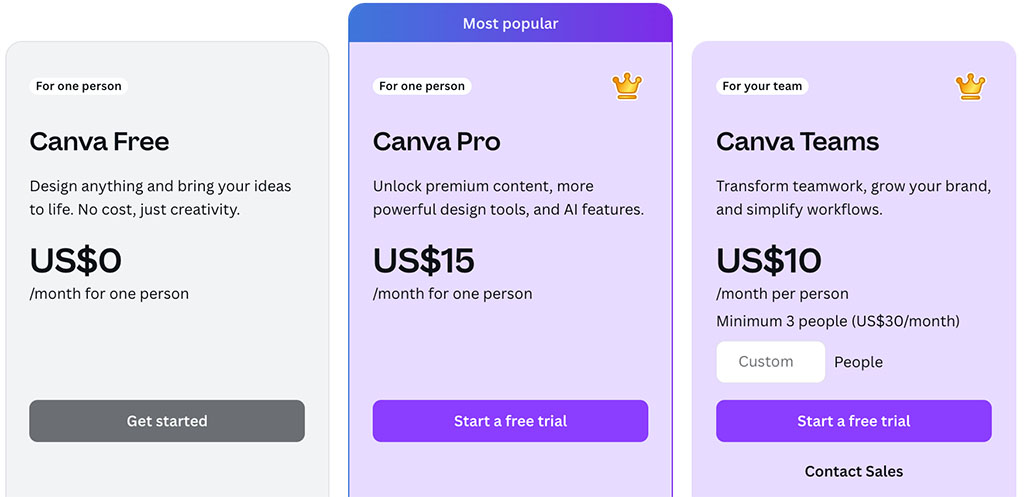Click the Canva Pro plan description
1024x497 pixels.
508,198
